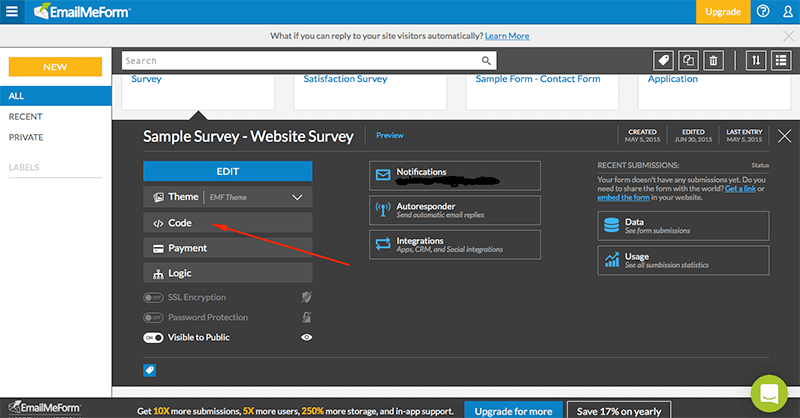Open the Data submissions box

[683, 226]
